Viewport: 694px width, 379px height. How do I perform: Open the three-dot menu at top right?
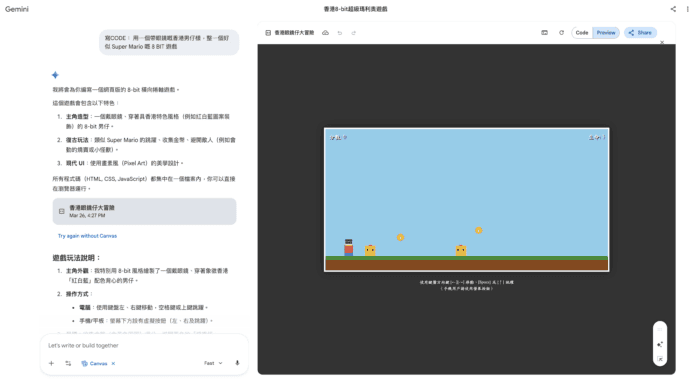[x=687, y=9]
